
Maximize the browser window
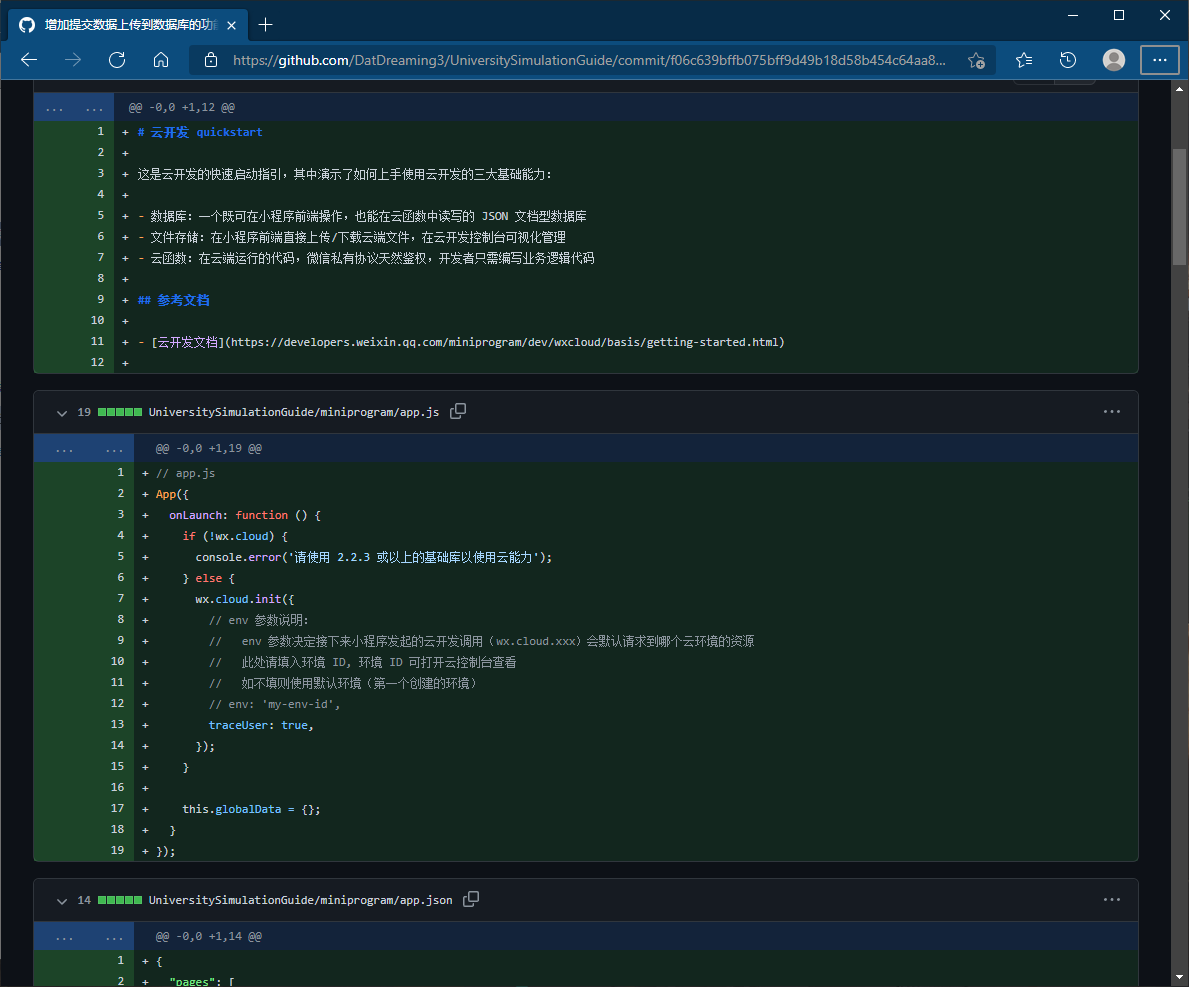click(x=1118, y=15)
